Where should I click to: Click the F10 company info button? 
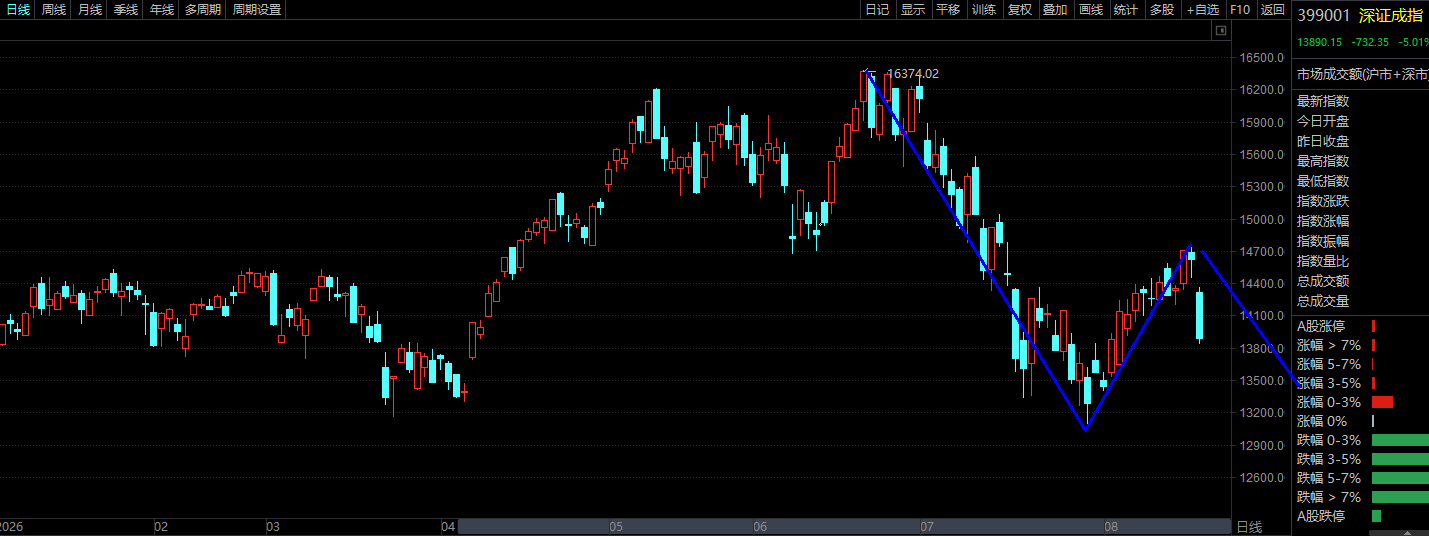1240,10
